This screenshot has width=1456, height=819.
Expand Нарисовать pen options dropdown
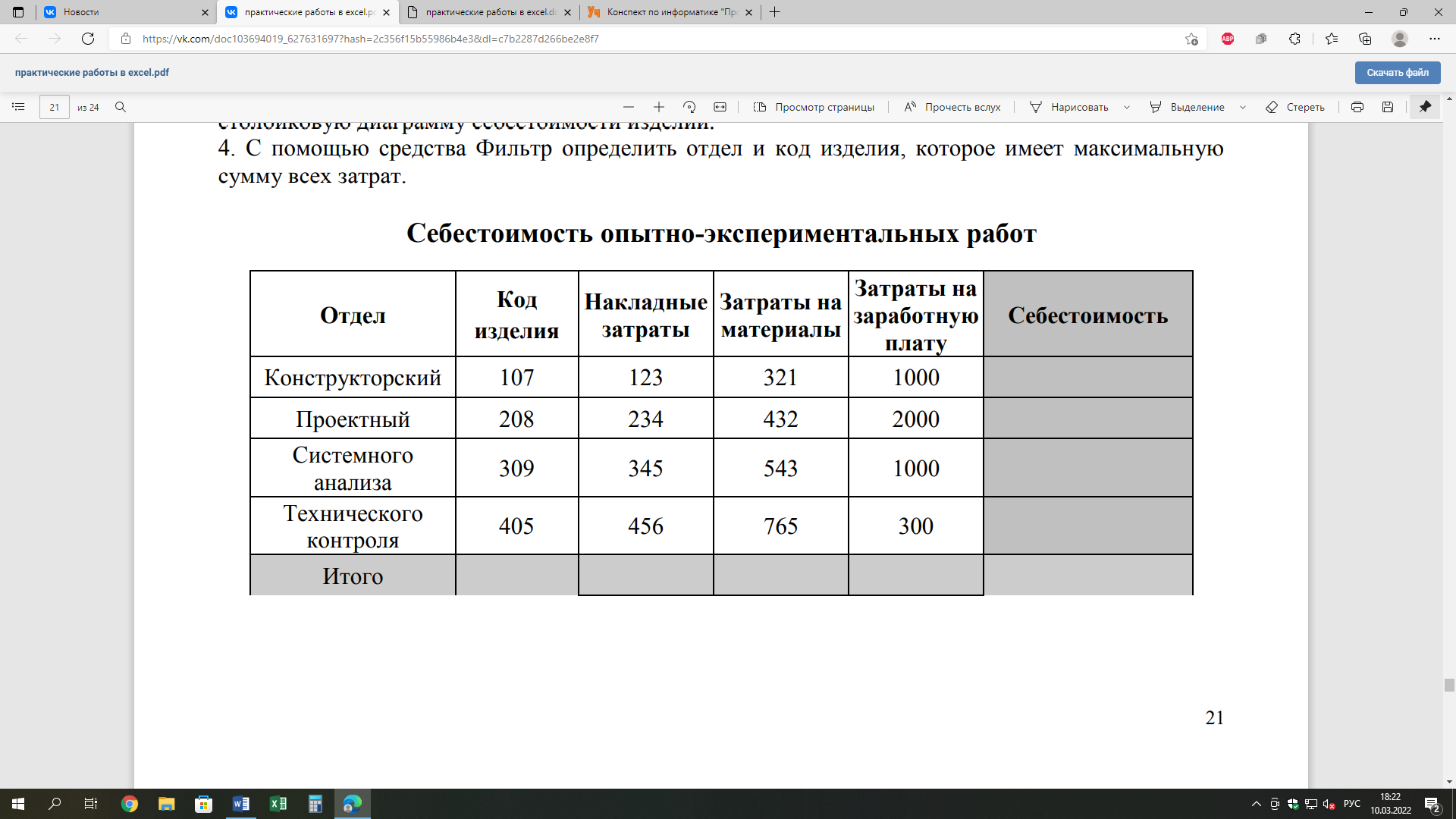click(1127, 107)
